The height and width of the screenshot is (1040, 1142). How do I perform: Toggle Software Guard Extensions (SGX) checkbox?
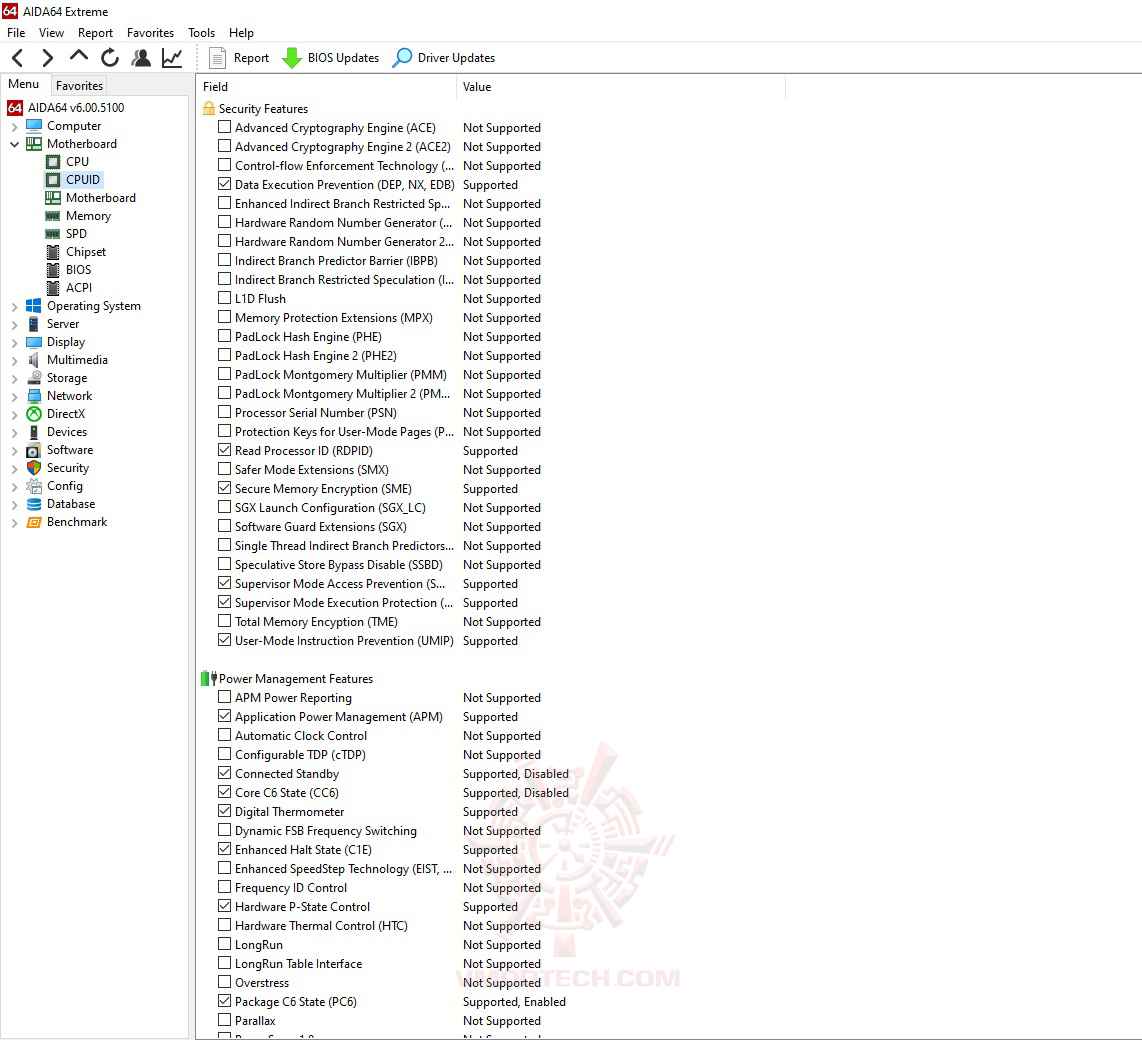pos(224,526)
